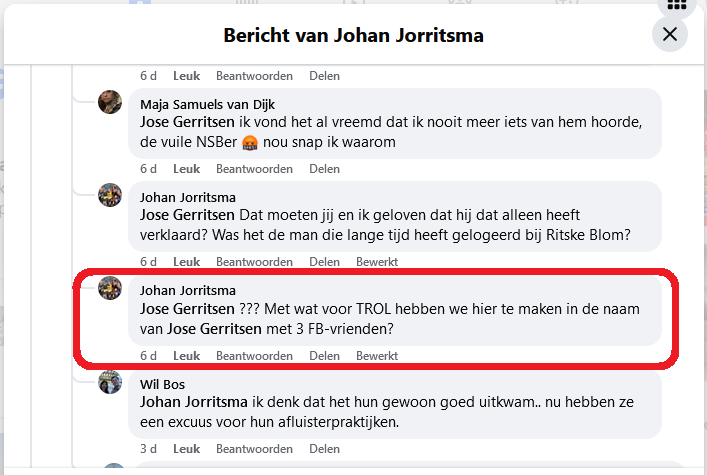This screenshot has width=707, height=475.
Task: Open Maja Samuels van Dijk's profile picture
Action: pos(110,102)
